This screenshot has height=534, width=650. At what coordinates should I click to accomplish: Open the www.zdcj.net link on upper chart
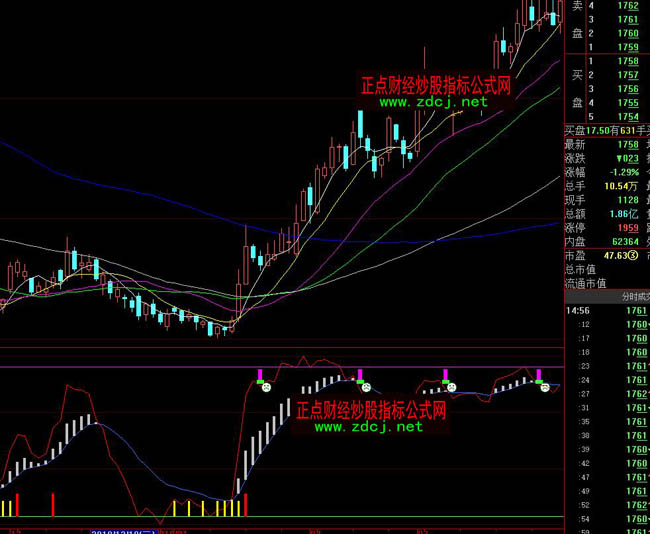pos(433,102)
